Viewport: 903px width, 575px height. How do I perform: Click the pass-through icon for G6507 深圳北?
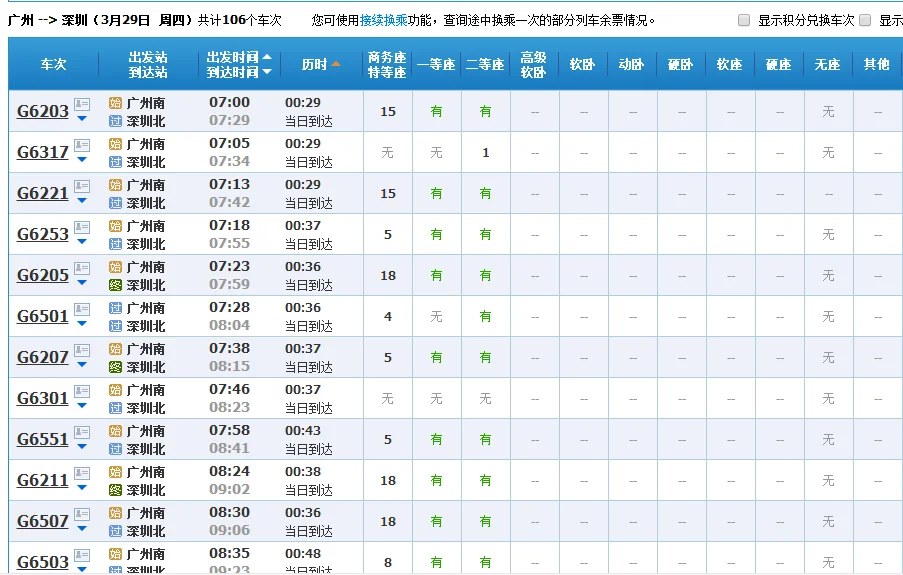[115, 531]
